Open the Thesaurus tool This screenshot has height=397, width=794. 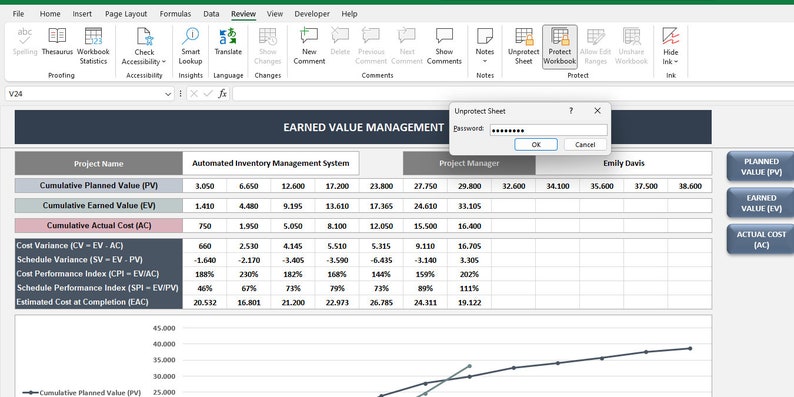tap(57, 42)
